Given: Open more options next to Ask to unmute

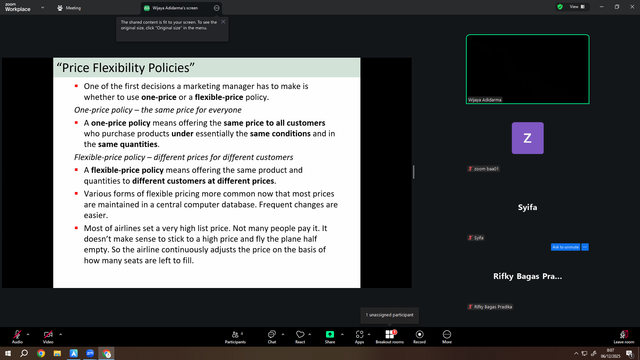Looking at the screenshot, I should tap(585, 247).
